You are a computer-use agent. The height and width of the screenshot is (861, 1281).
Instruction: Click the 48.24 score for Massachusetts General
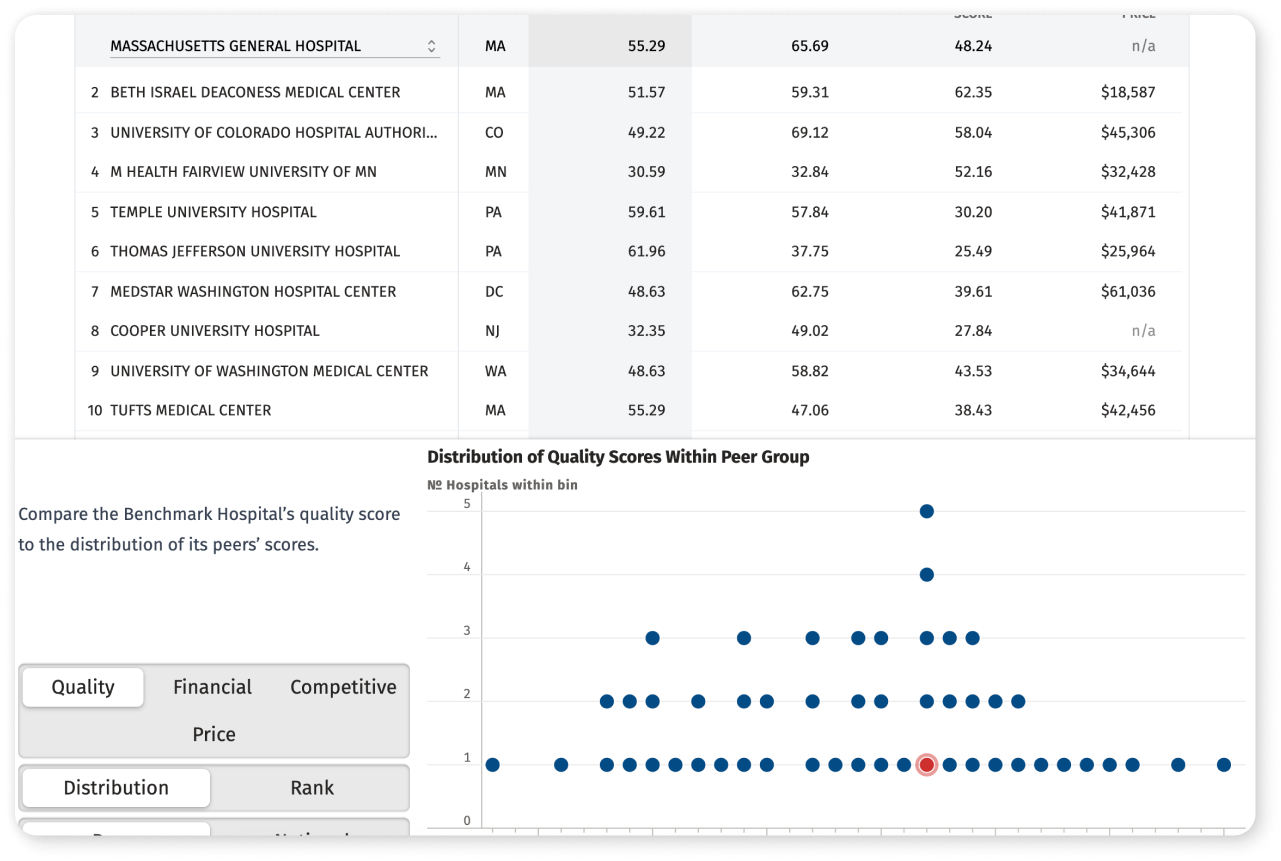[973, 46]
